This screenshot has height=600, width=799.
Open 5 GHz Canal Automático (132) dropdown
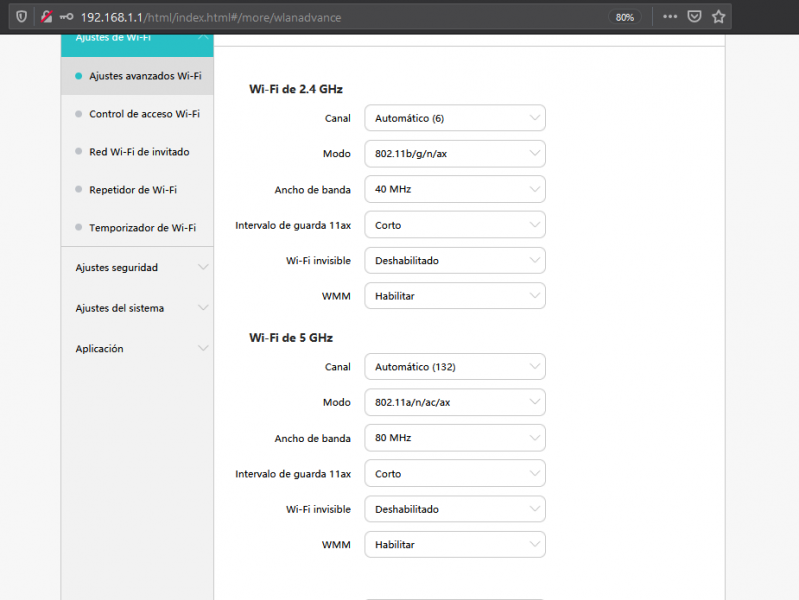pyautogui.click(x=454, y=367)
